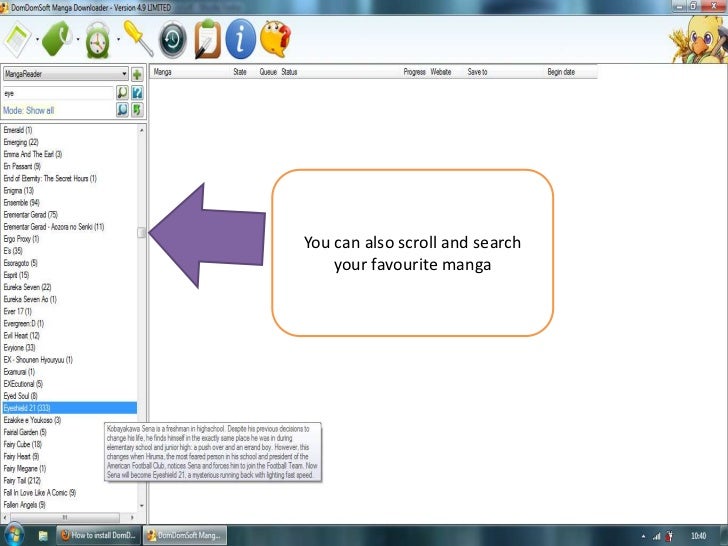Viewport: 728px width, 546px height.
Task: Open Windows Explorer from taskbar
Action: pos(43,536)
